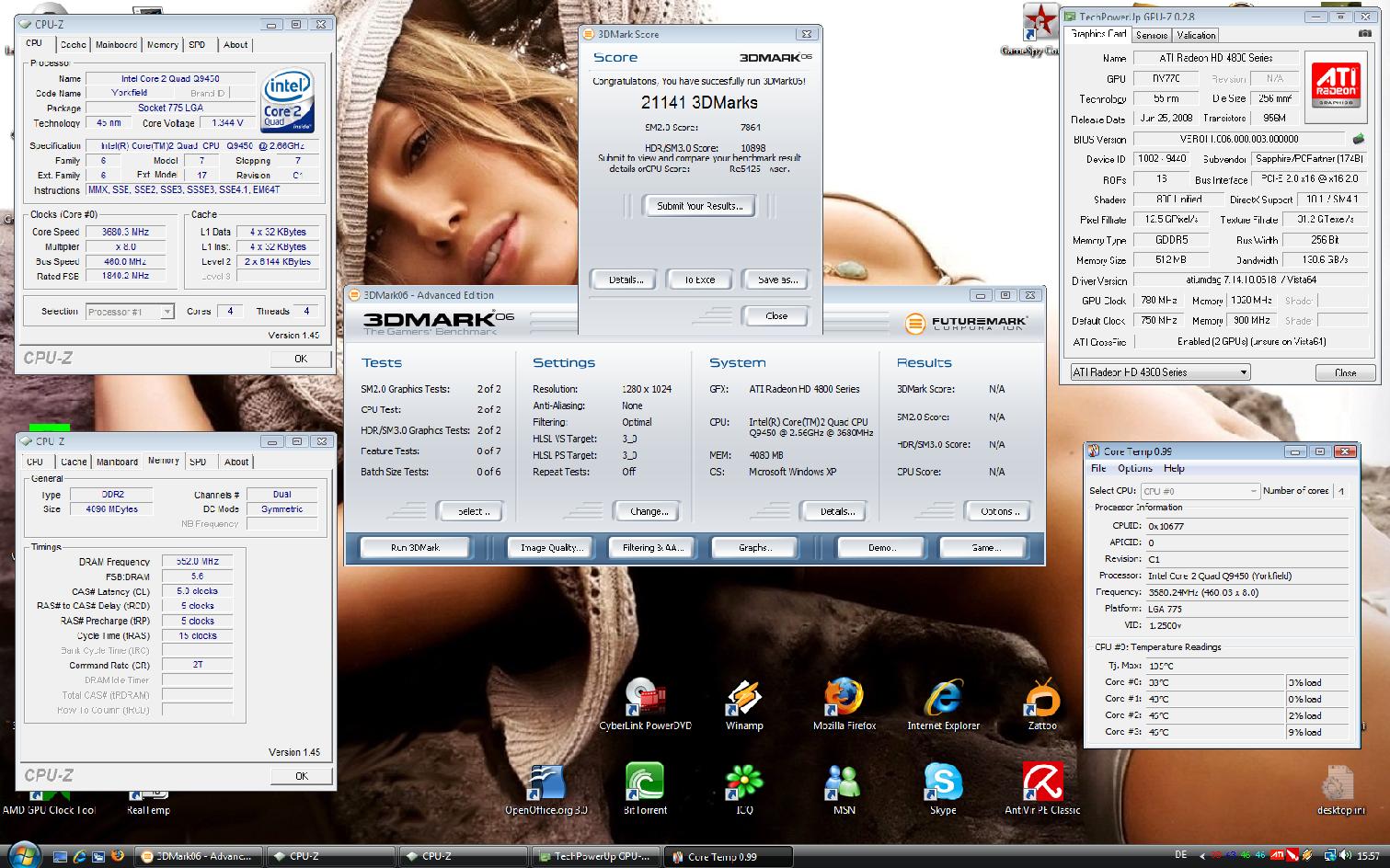Viewport: 1390px width, 868px height.
Task: Click the 21141 3DMarks score text
Action: pyautogui.click(x=699, y=102)
